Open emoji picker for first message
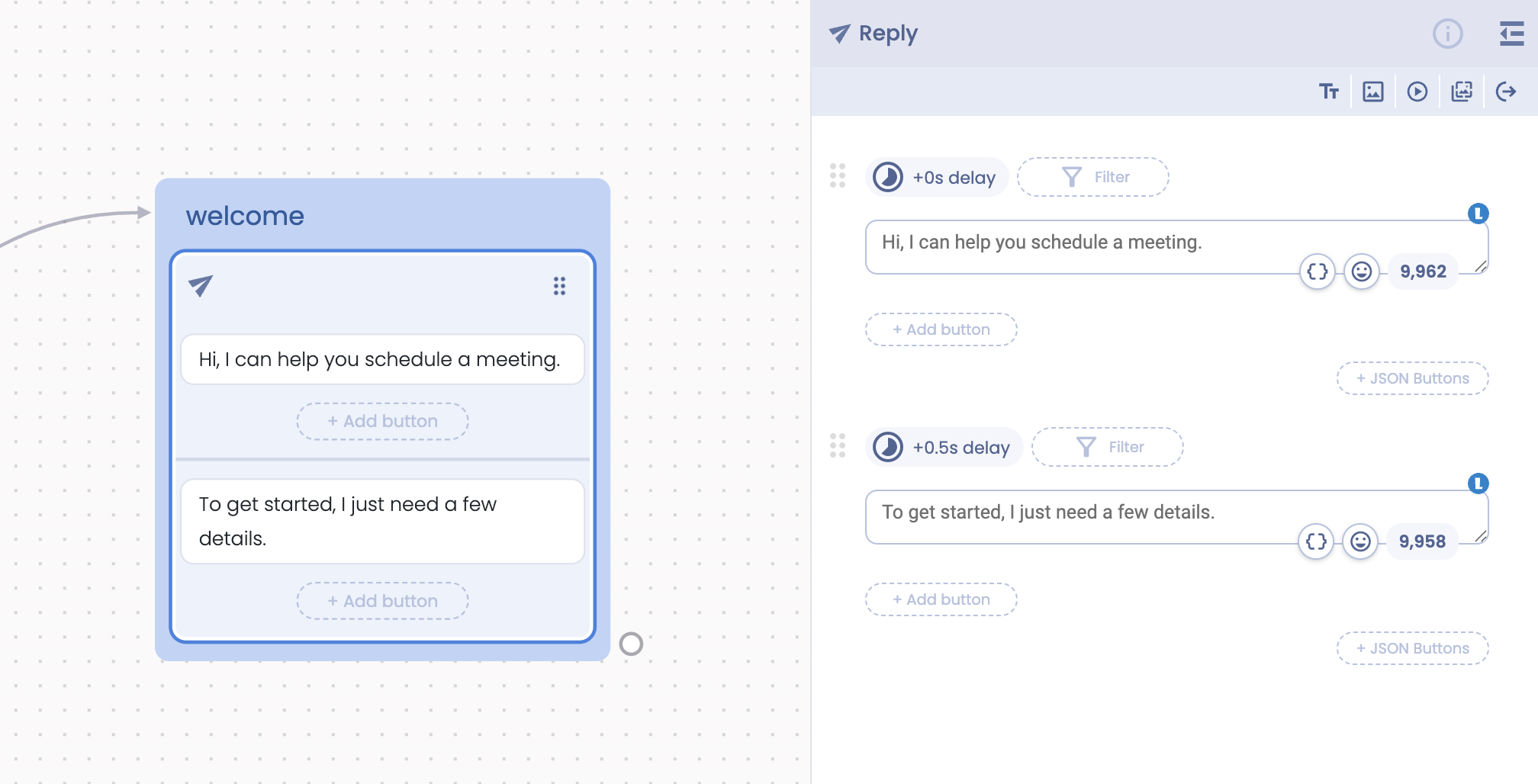The image size is (1538, 784). tap(1361, 272)
